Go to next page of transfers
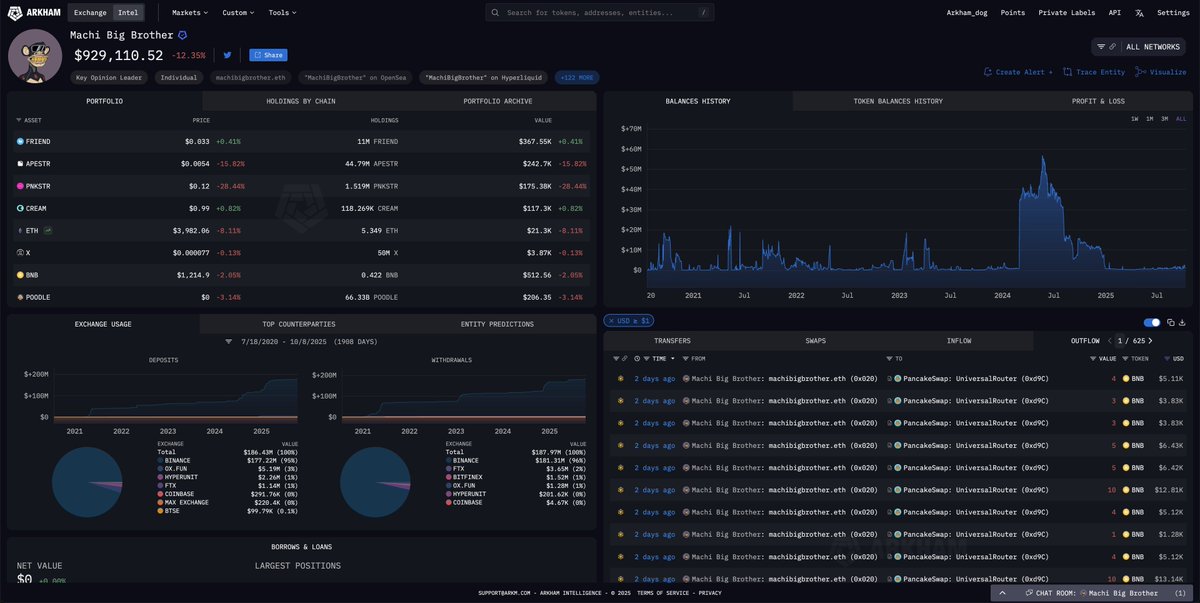The image size is (1200, 603). pos(1150,341)
